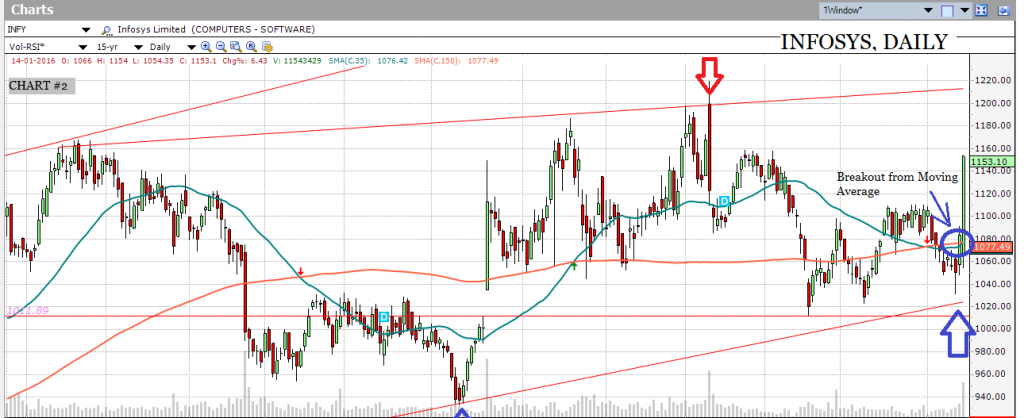
Task: Expand the arrow beside the layout square
Action: [x=963, y=10]
